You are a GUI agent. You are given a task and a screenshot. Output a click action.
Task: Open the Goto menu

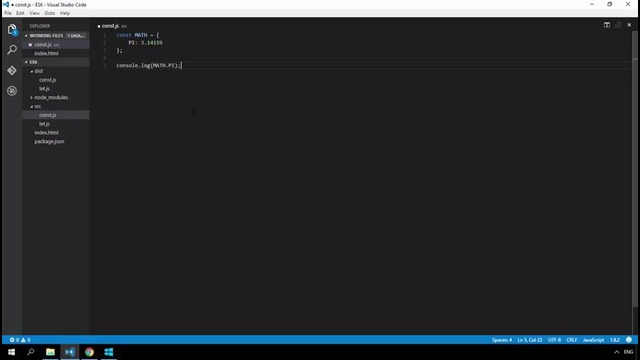49,13
